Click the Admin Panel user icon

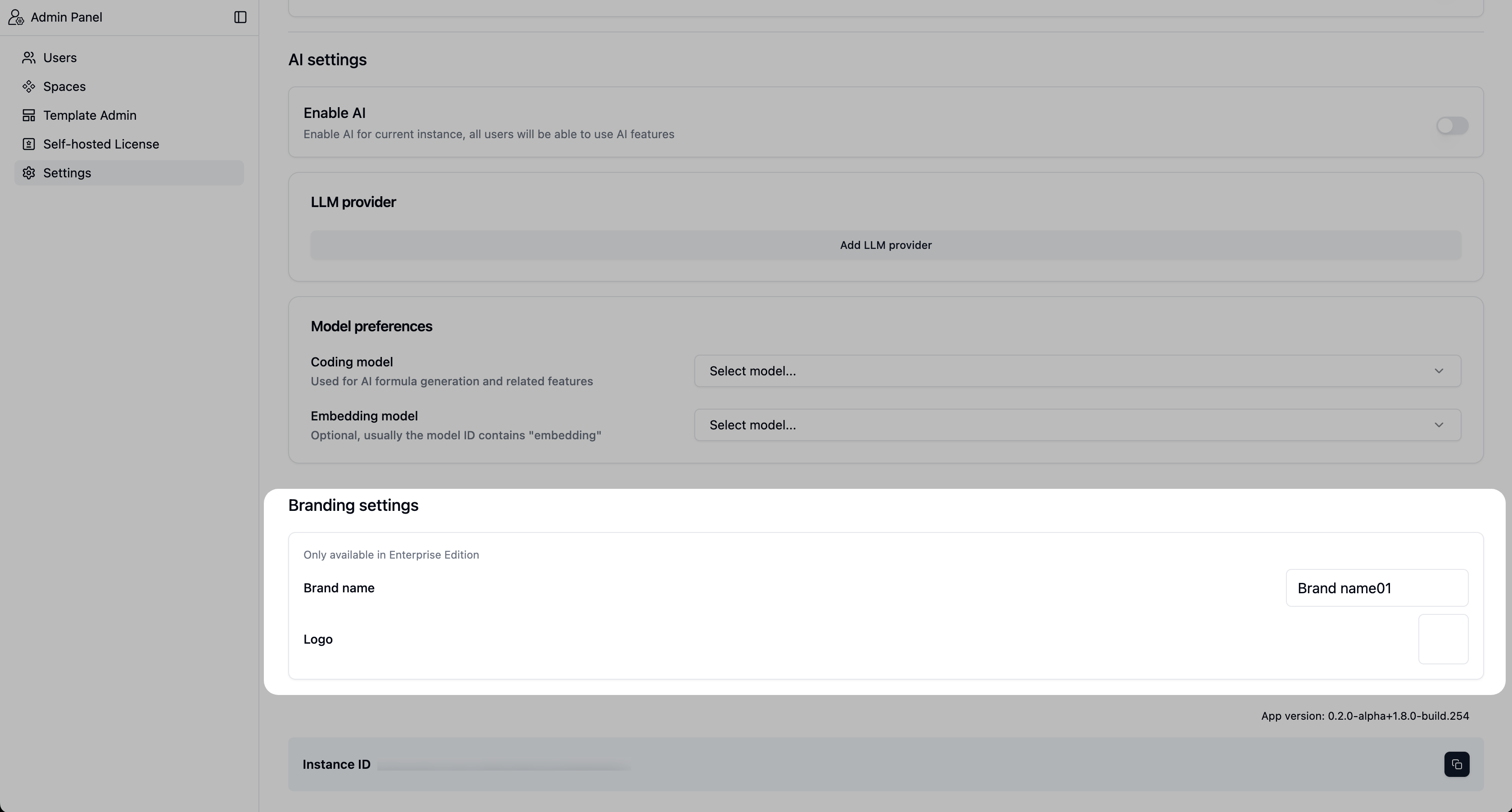click(16, 18)
